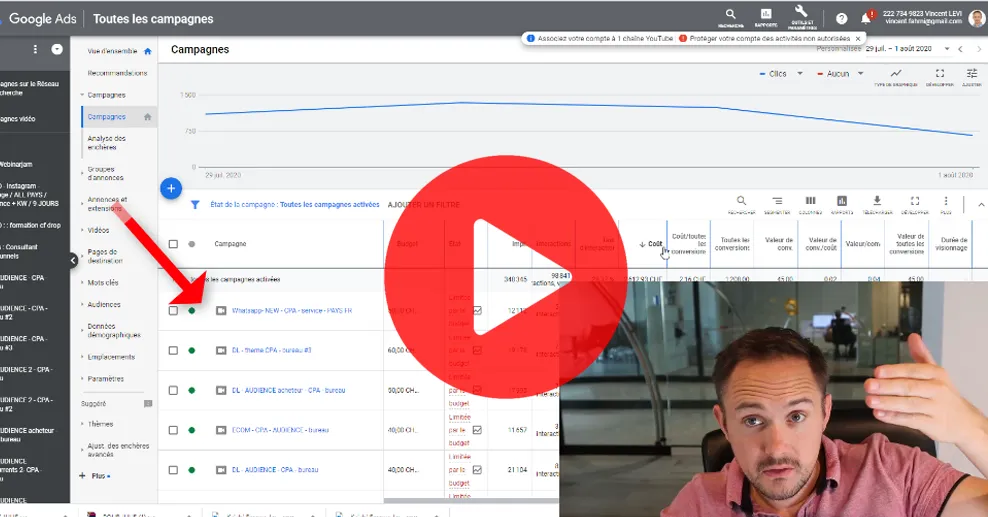Click the blue plus new campaign button

pos(171,188)
